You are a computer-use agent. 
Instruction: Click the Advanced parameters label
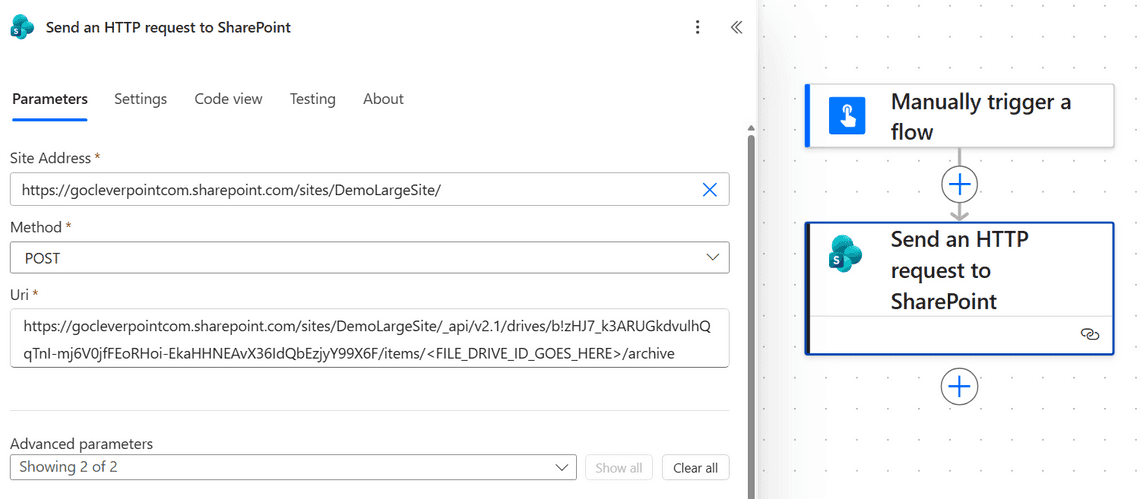point(82,443)
